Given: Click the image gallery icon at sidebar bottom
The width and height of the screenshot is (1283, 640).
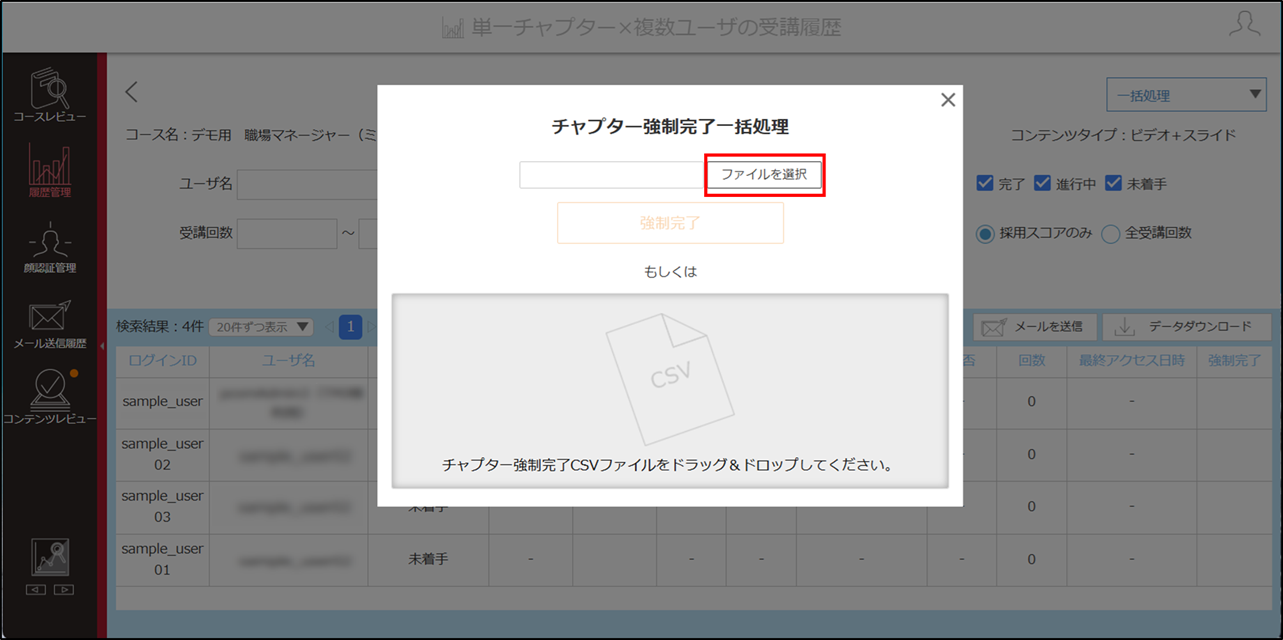Looking at the screenshot, I should coord(49,557).
